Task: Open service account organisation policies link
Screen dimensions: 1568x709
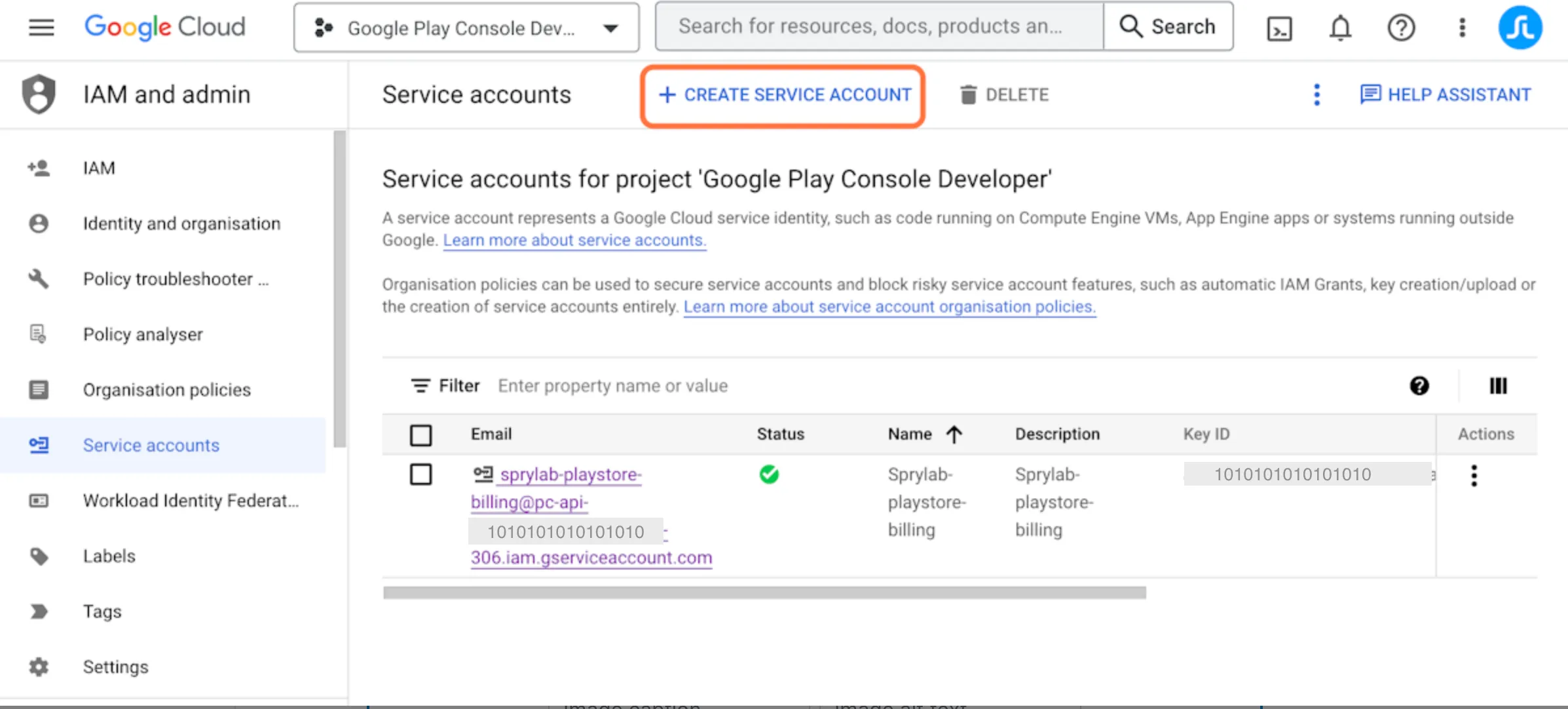Action: click(889, 307)
